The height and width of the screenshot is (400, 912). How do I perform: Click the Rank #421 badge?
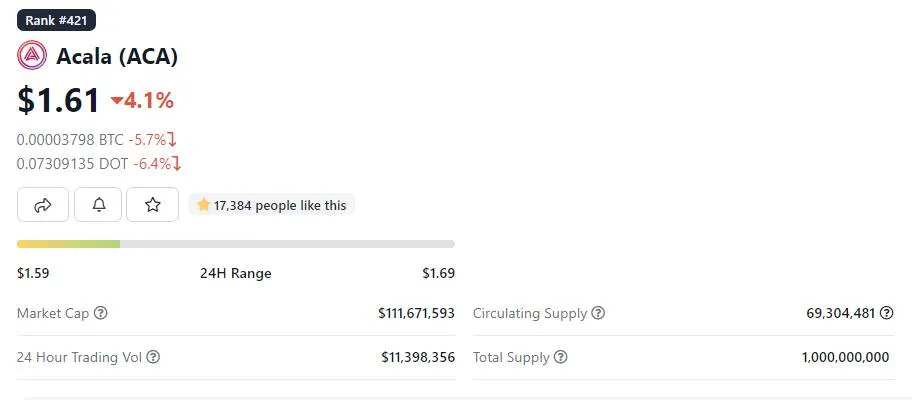pyautogui.click(x=56, y=20)
